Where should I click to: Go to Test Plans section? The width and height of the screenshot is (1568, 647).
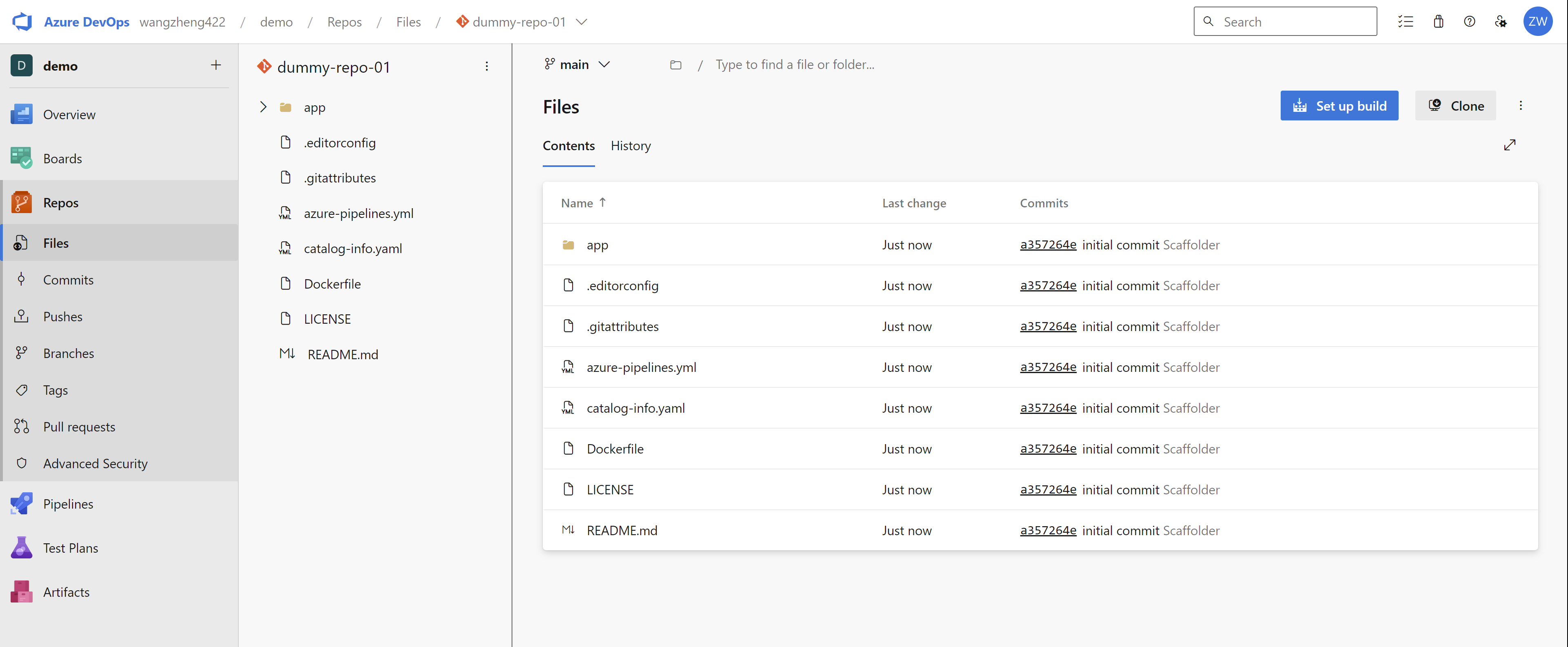[70, 548]
